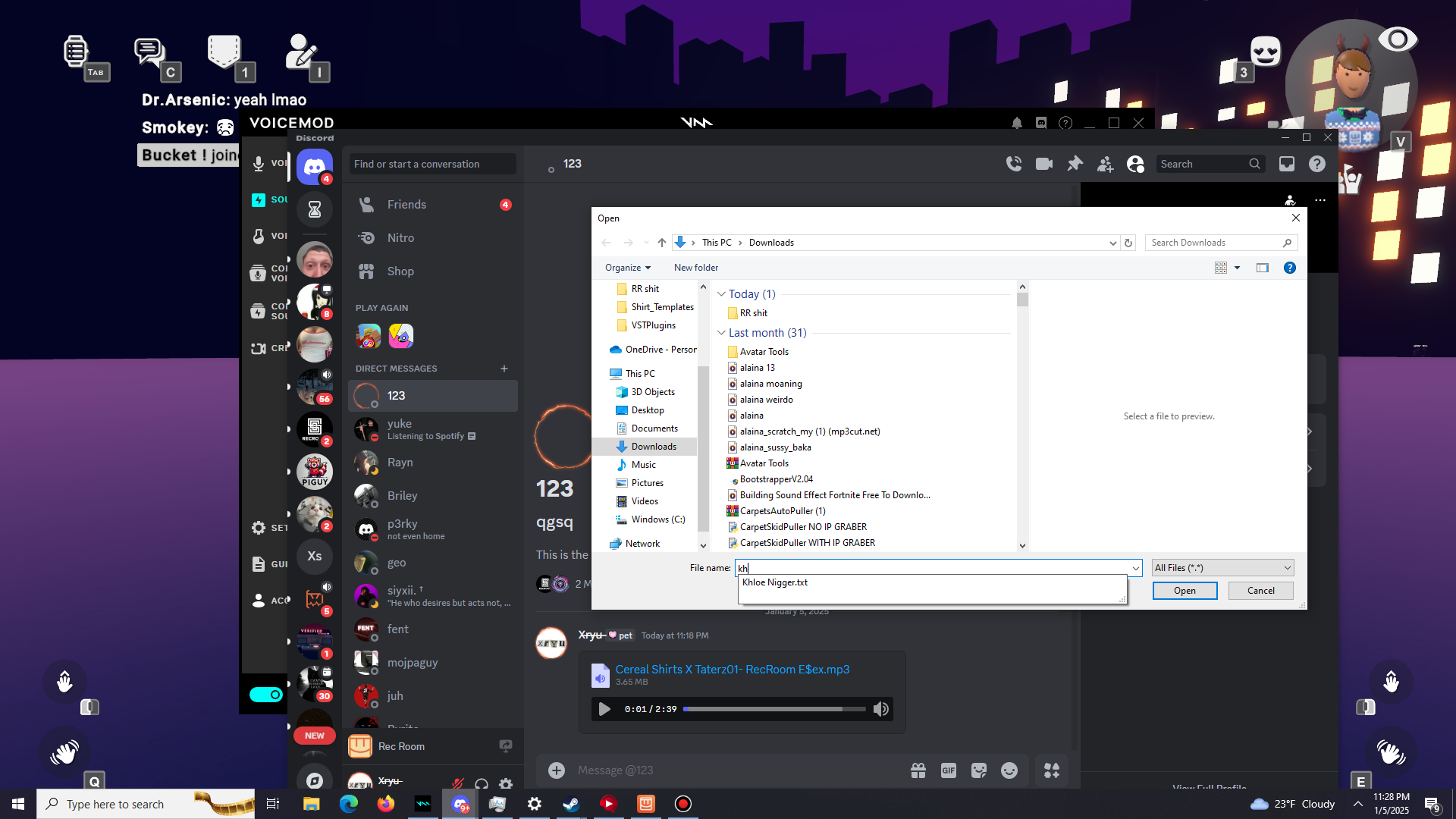Open the GIF picker

click(x=948, y=770)
